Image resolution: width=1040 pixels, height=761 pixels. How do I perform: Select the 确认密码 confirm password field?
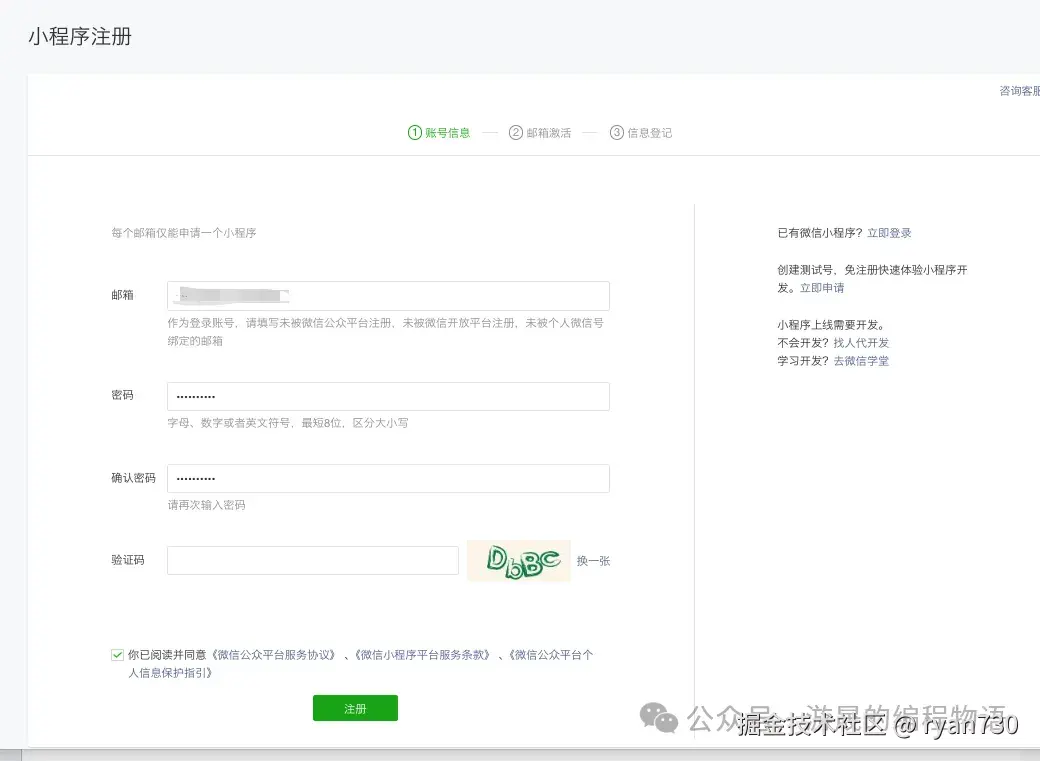pyautogui.click(x=388, y=478)
